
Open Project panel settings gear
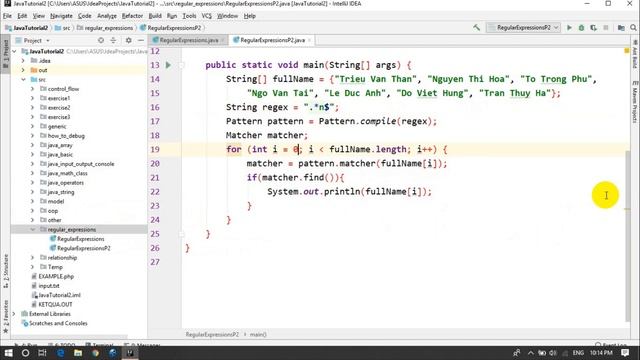tap(129, 40)
